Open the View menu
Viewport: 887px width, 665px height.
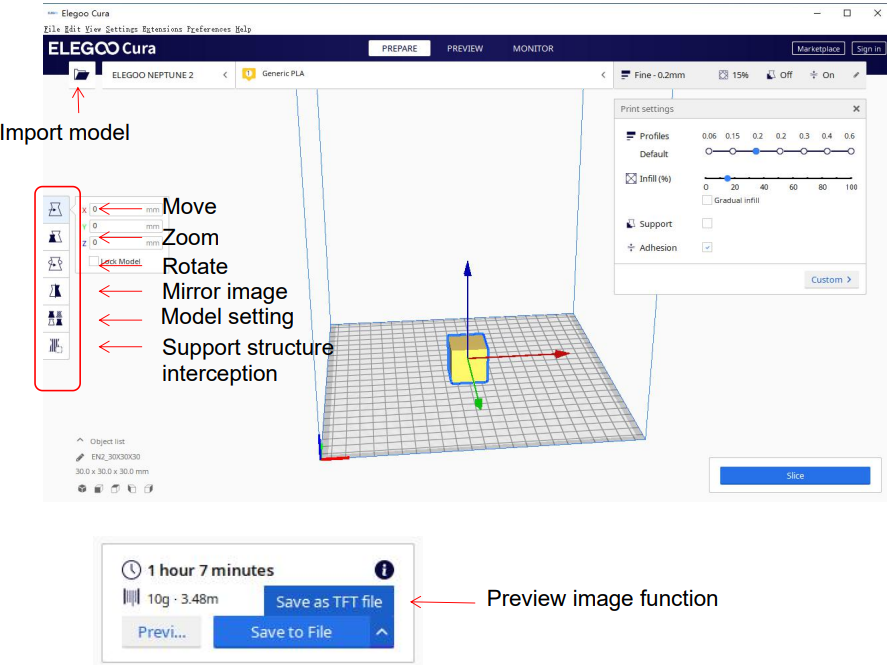tap(93, 29)
